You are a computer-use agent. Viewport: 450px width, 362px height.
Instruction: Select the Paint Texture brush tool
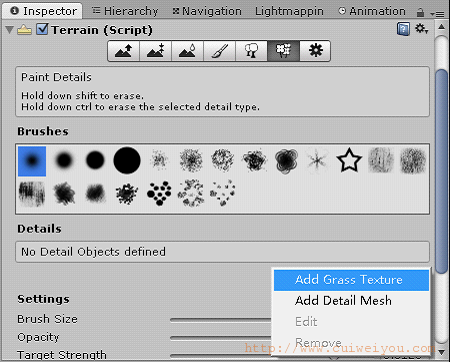(x=219, y=51)
